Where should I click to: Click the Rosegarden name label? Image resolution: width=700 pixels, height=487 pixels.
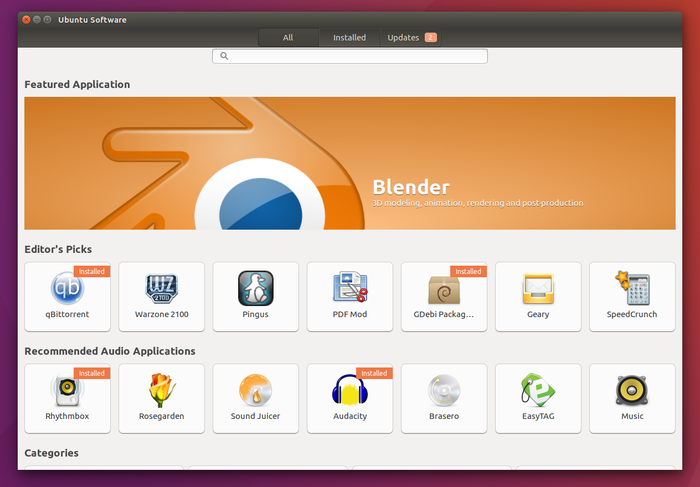162,416
